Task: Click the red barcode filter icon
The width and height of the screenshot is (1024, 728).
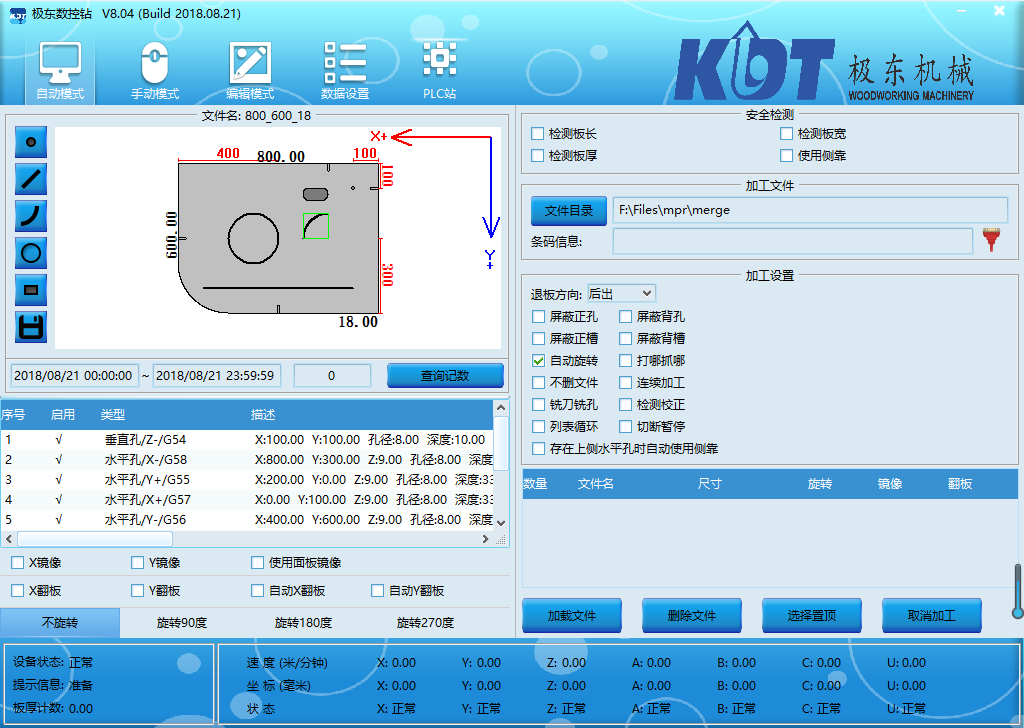Action: coord(991,240)
